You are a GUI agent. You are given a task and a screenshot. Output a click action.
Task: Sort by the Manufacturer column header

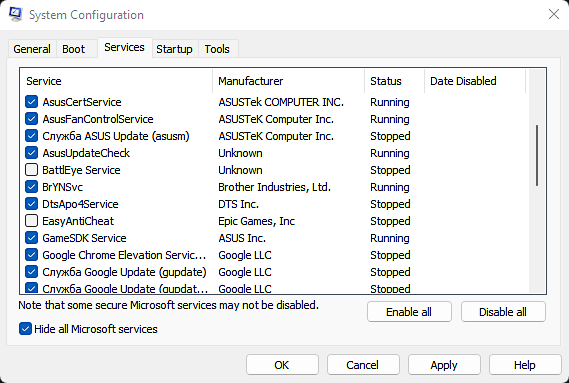[x=288, y=81]
